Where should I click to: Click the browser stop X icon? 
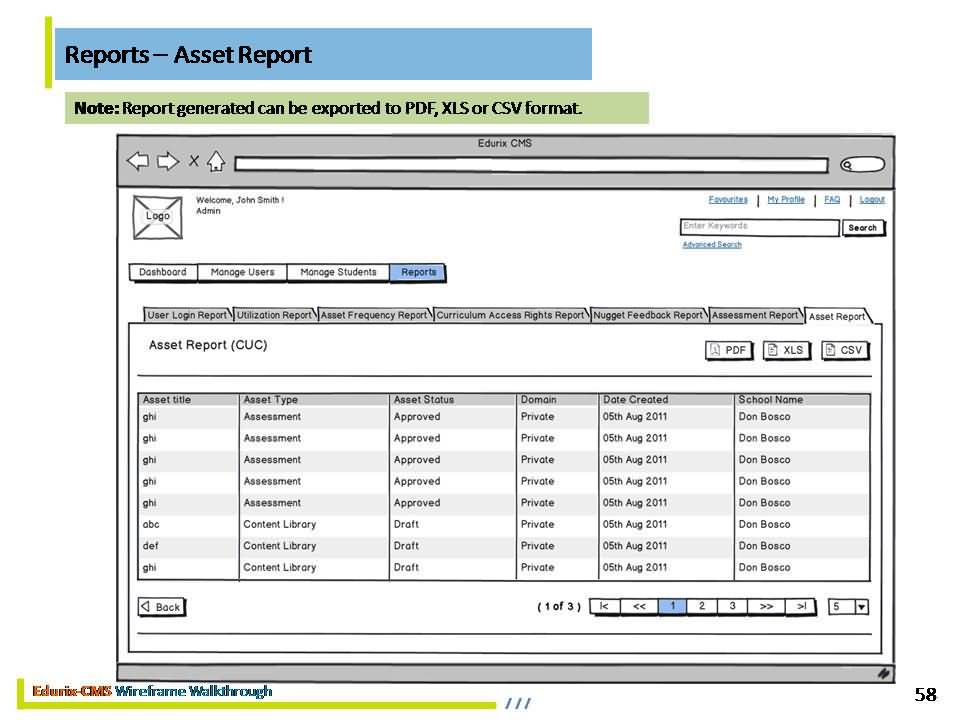(194, 162)
